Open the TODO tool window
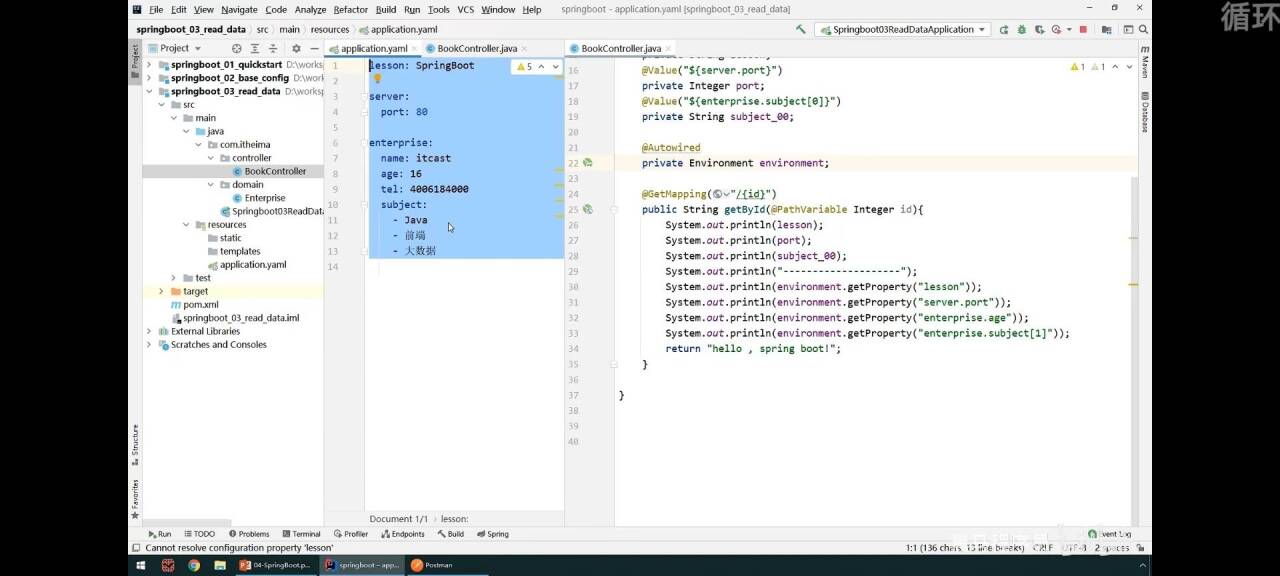Screen dimensions: 1280x576 pos(198,534)
